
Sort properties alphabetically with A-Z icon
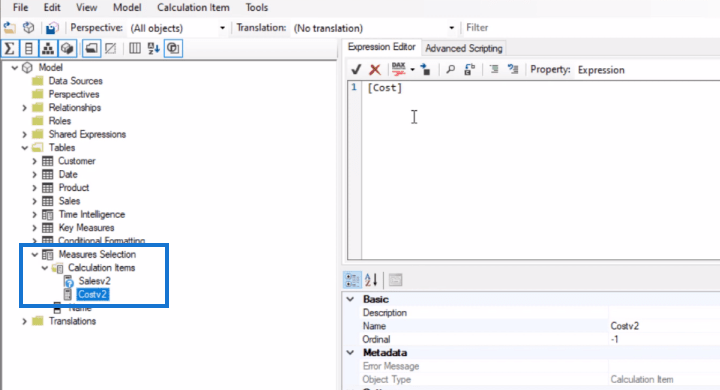point(371,279)
